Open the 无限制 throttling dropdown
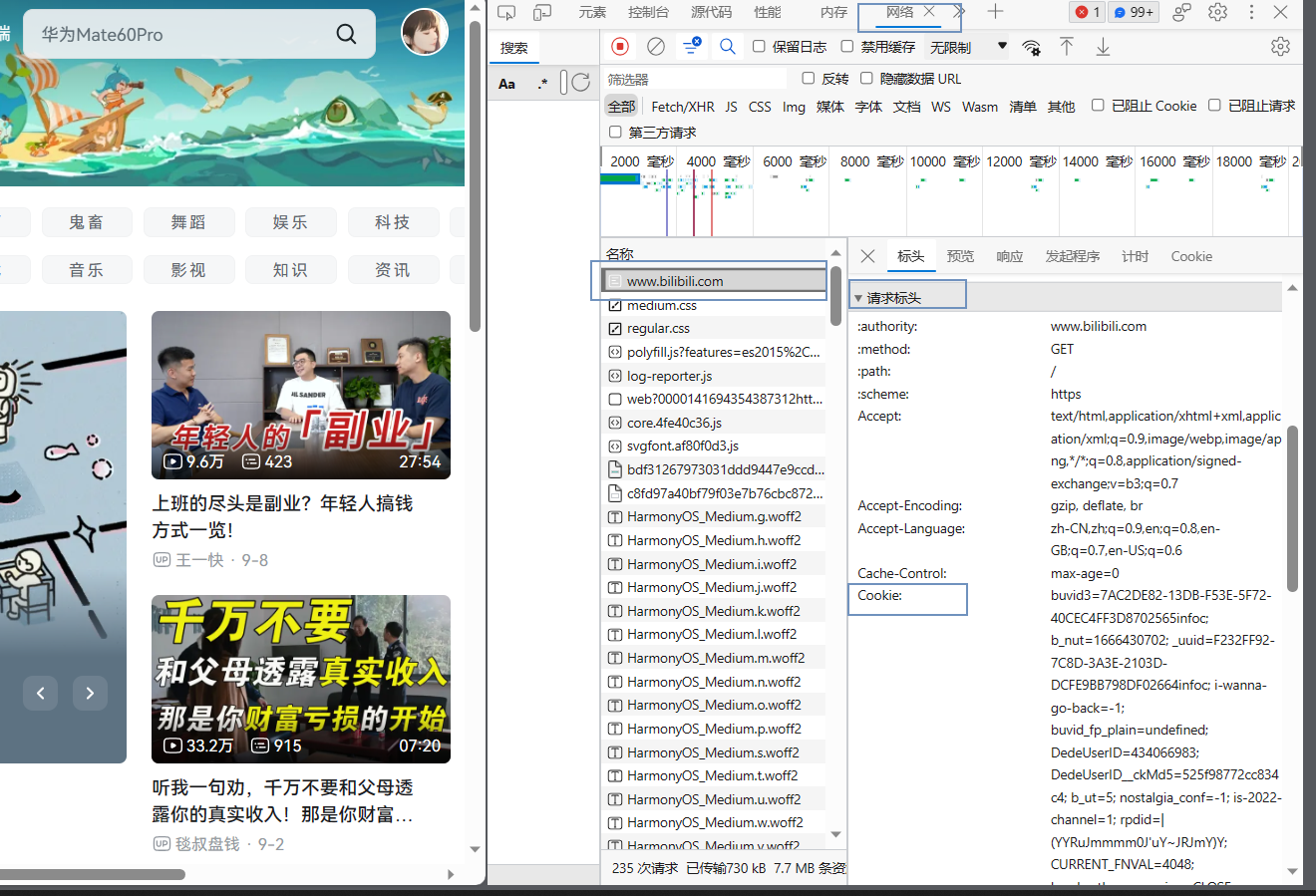The width and height of the screenshot is (1316, 896). click(x=968, y=47)
